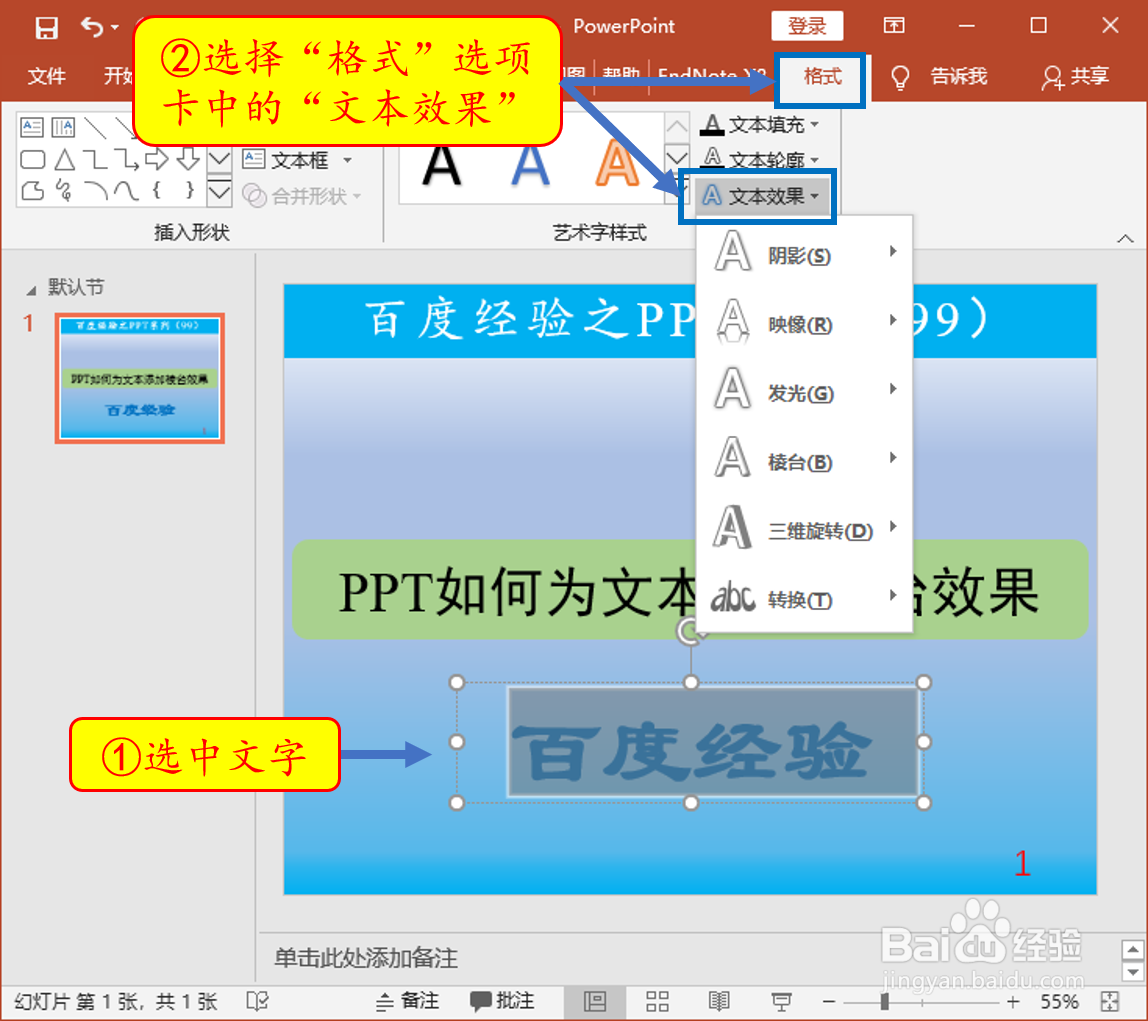Apply the blue fill WordArt style

click(x=530, y=165)
